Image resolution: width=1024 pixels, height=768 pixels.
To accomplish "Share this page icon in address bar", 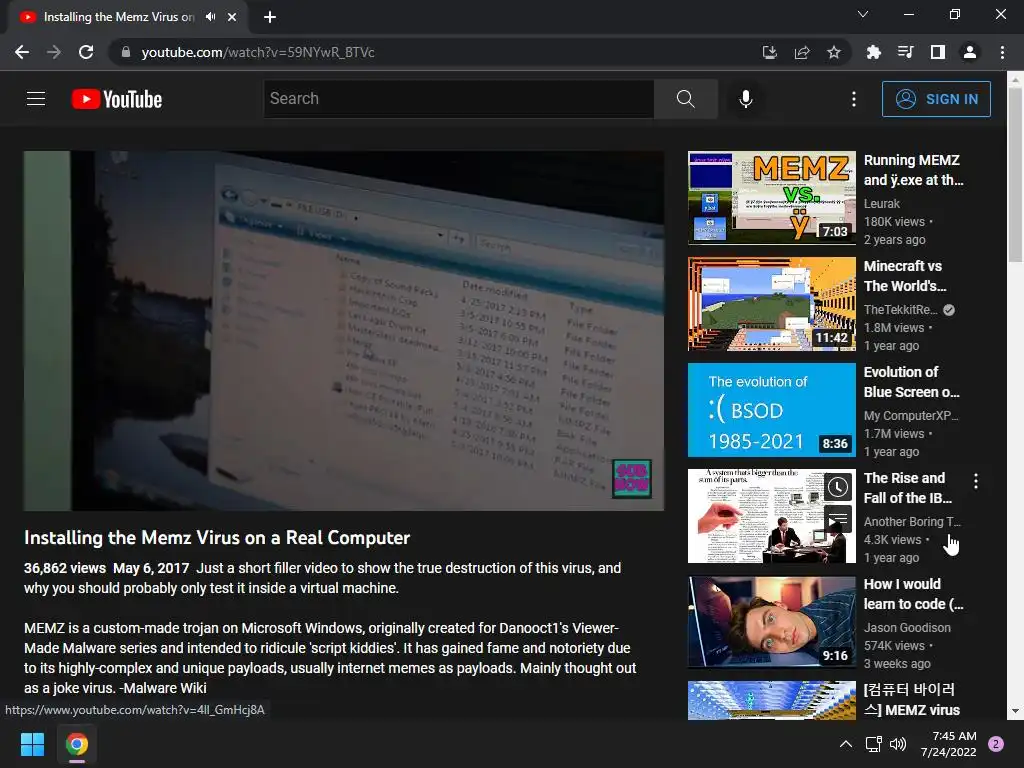I will coord(802,52).
